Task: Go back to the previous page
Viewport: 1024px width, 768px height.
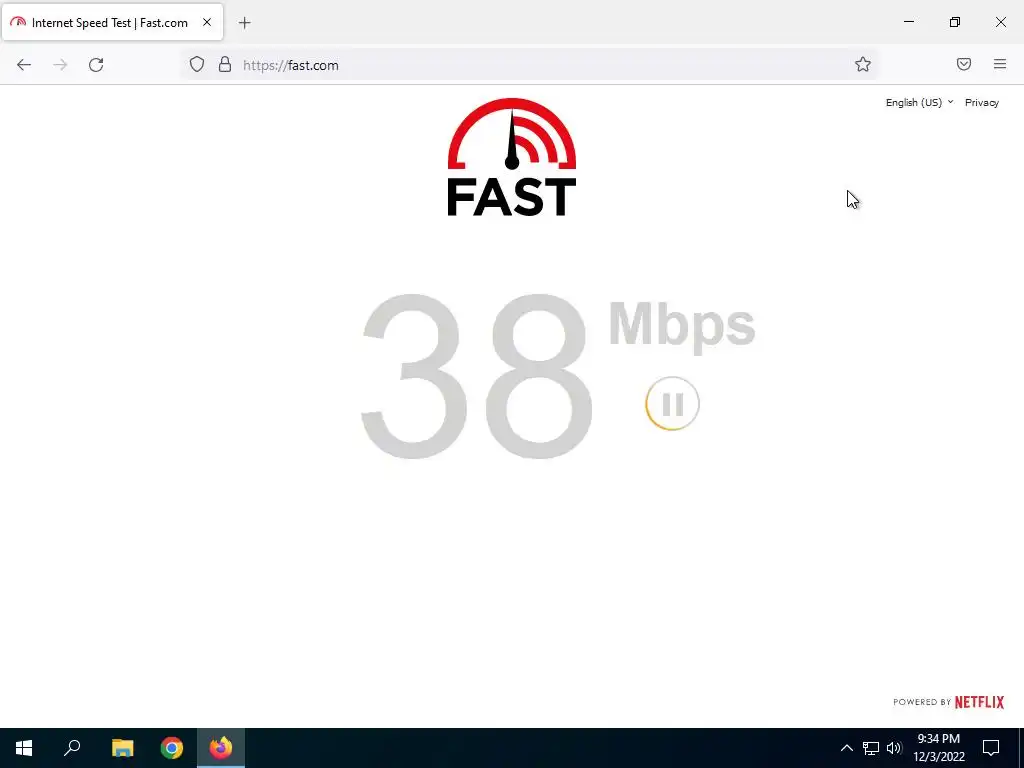Action: tap(24, 65)
